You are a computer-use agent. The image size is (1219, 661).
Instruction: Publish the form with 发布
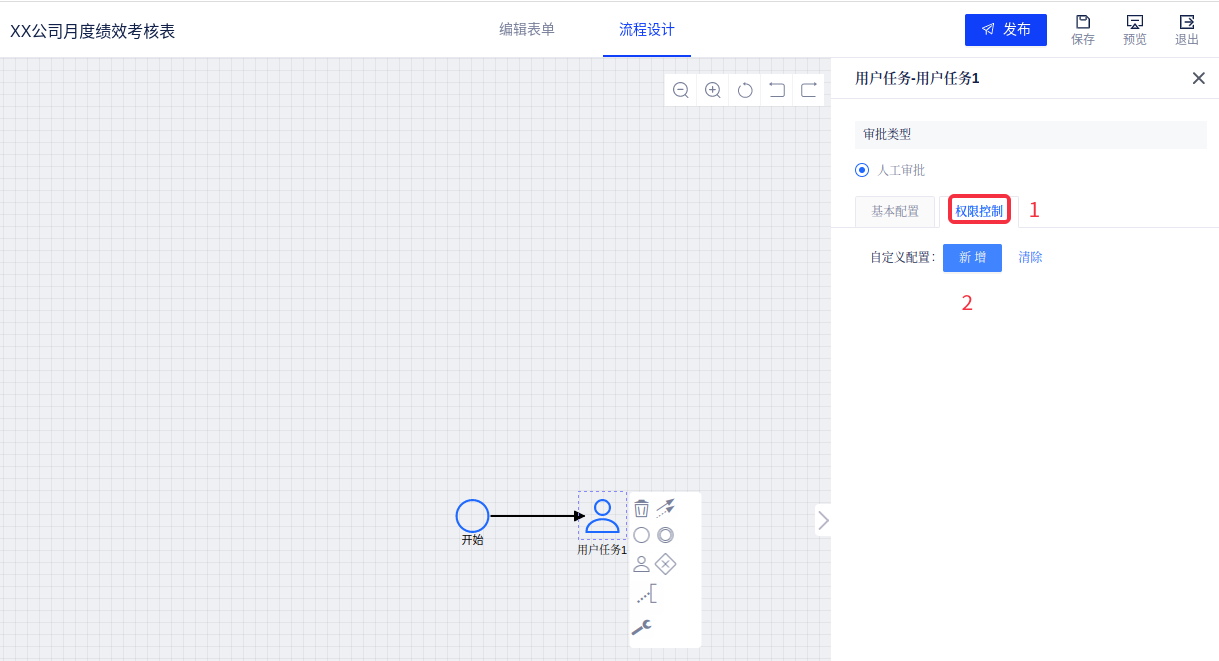coord(1005,30)
